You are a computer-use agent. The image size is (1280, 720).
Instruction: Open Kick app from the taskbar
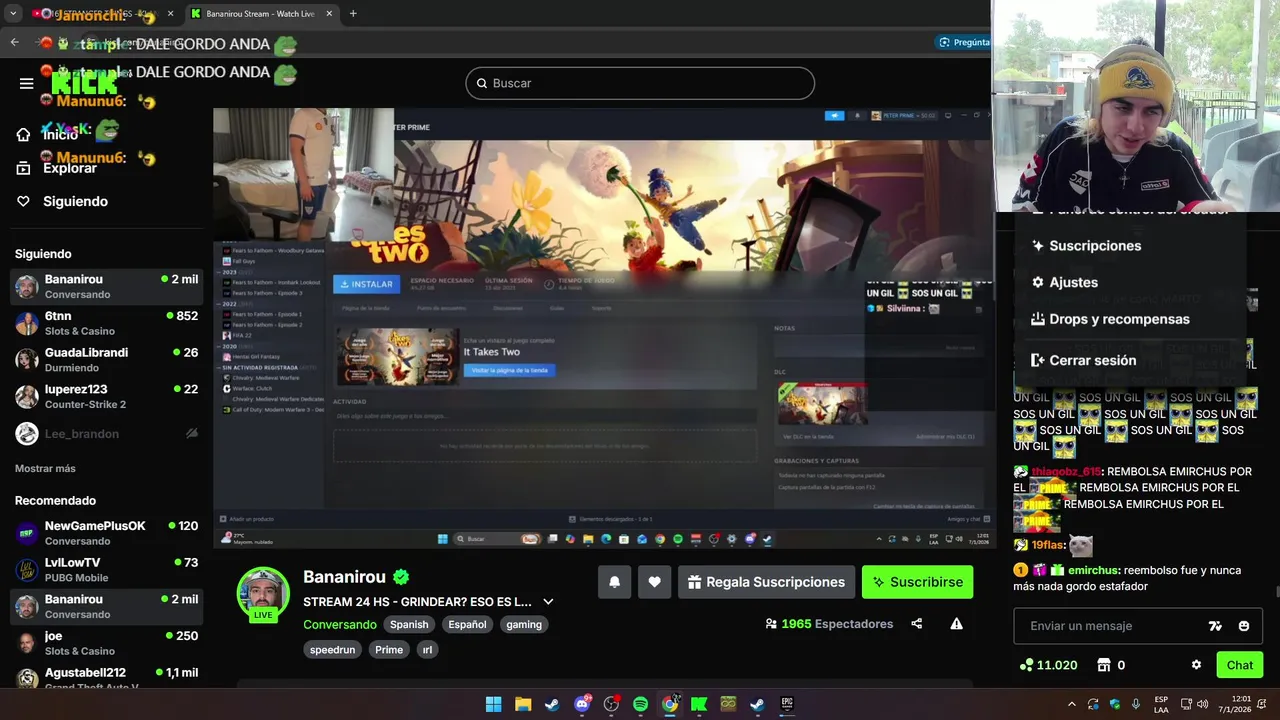pyautogui.click(x=699, y=704)
